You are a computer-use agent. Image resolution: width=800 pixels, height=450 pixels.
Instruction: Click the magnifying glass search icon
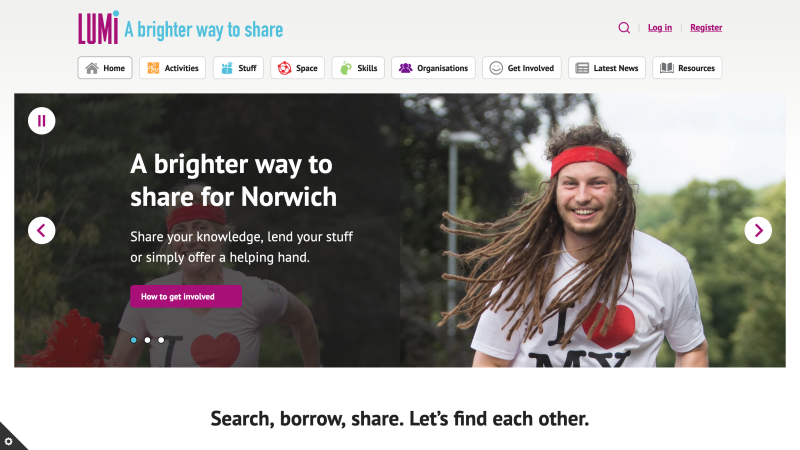click(624, 28)
